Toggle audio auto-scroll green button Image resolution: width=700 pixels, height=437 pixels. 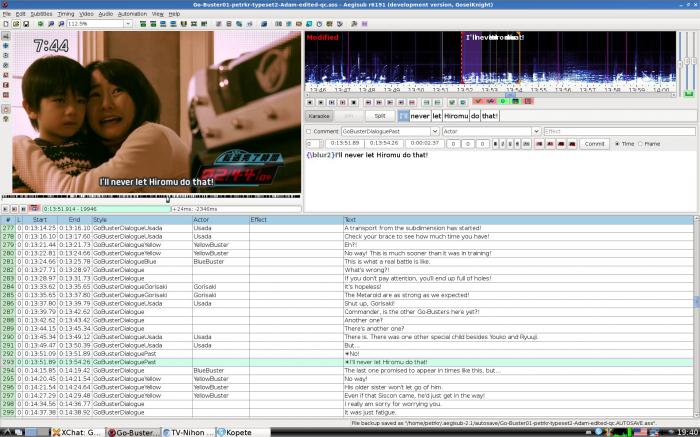click(x=503, y=101)
